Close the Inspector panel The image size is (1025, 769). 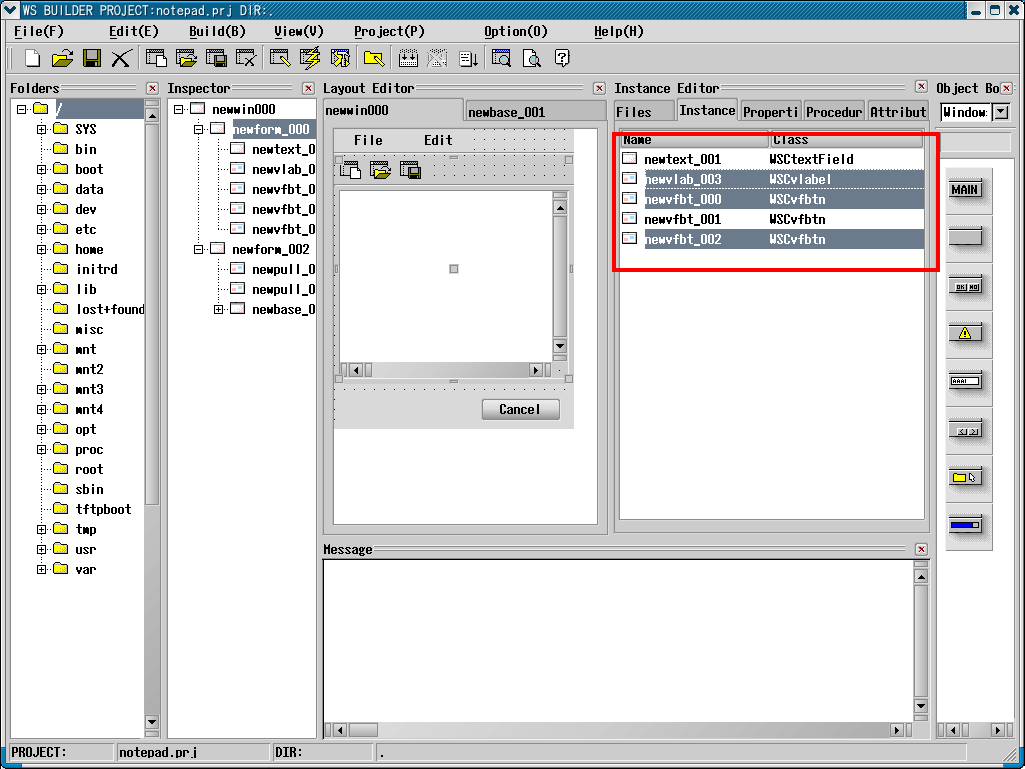[x=309, y=88]
